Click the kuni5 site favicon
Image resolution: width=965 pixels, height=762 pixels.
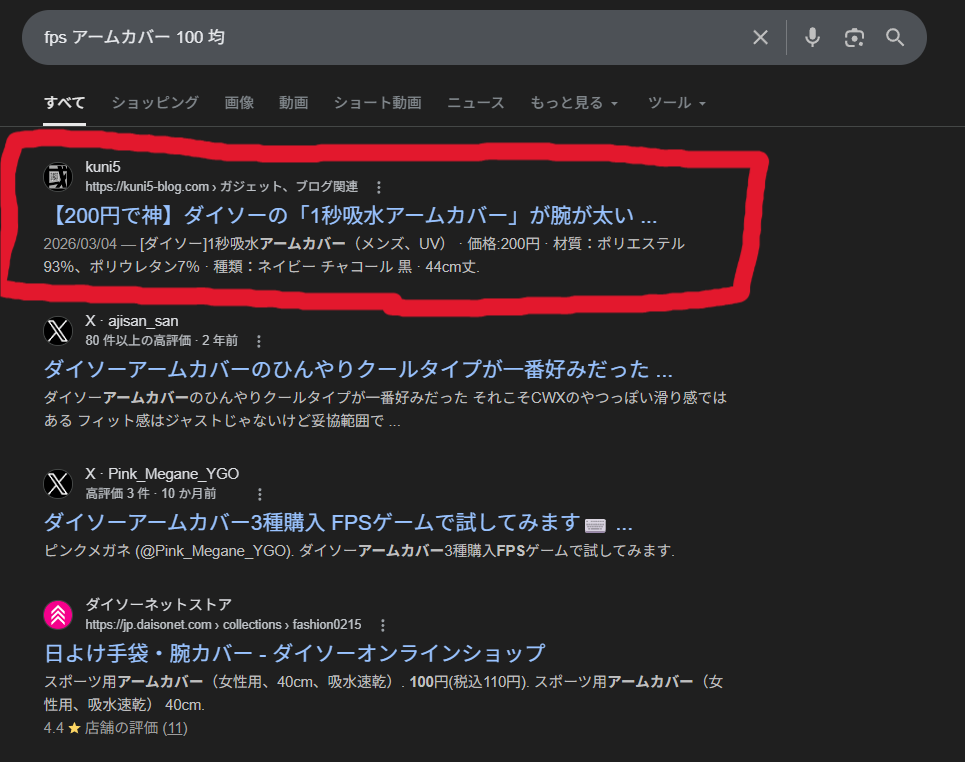click(58, 177)
